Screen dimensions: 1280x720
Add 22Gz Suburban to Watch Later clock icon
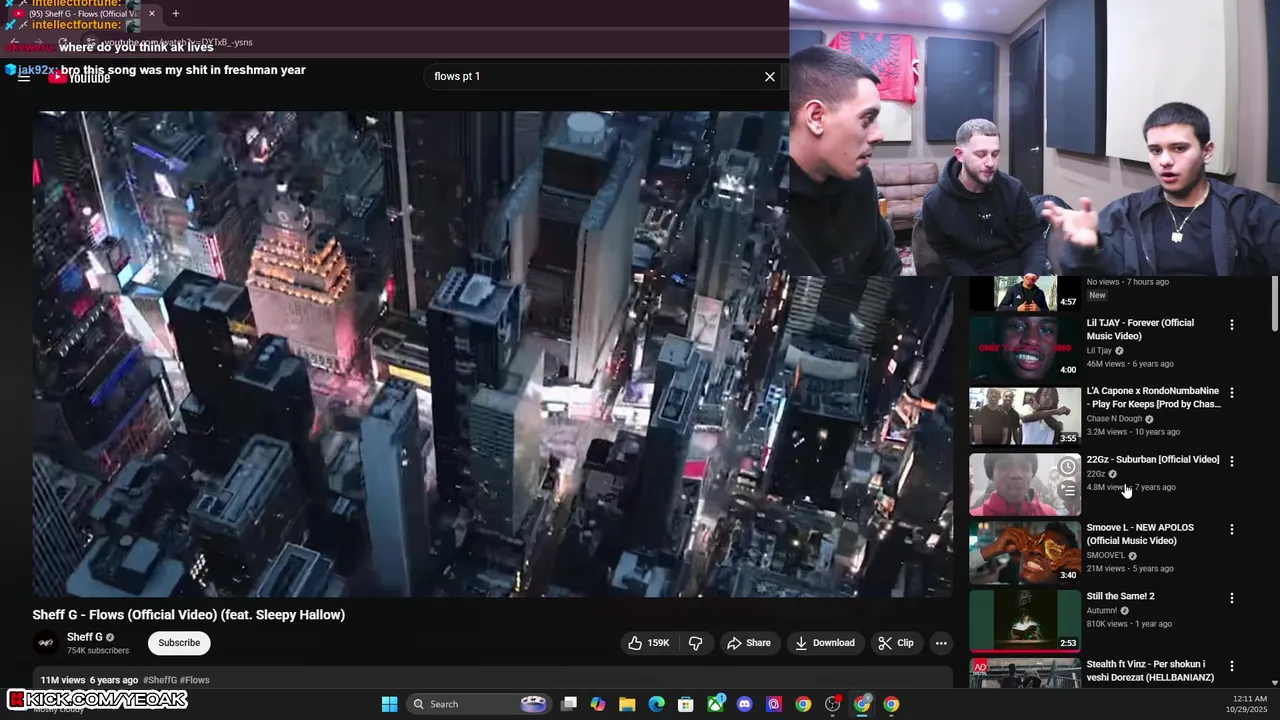pos(1068,467)
